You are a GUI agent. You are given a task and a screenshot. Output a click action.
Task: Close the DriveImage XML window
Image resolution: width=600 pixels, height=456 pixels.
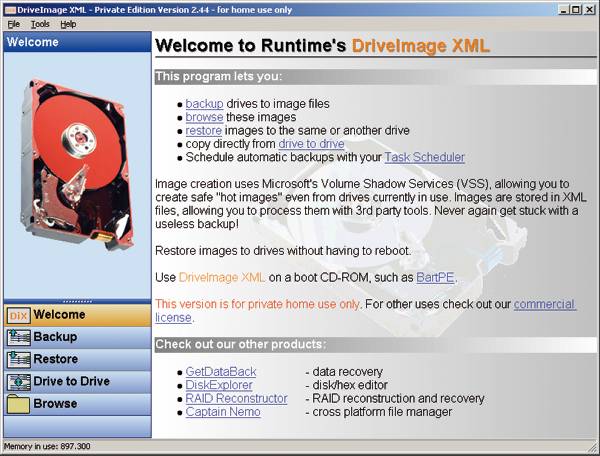coord(589,10)
